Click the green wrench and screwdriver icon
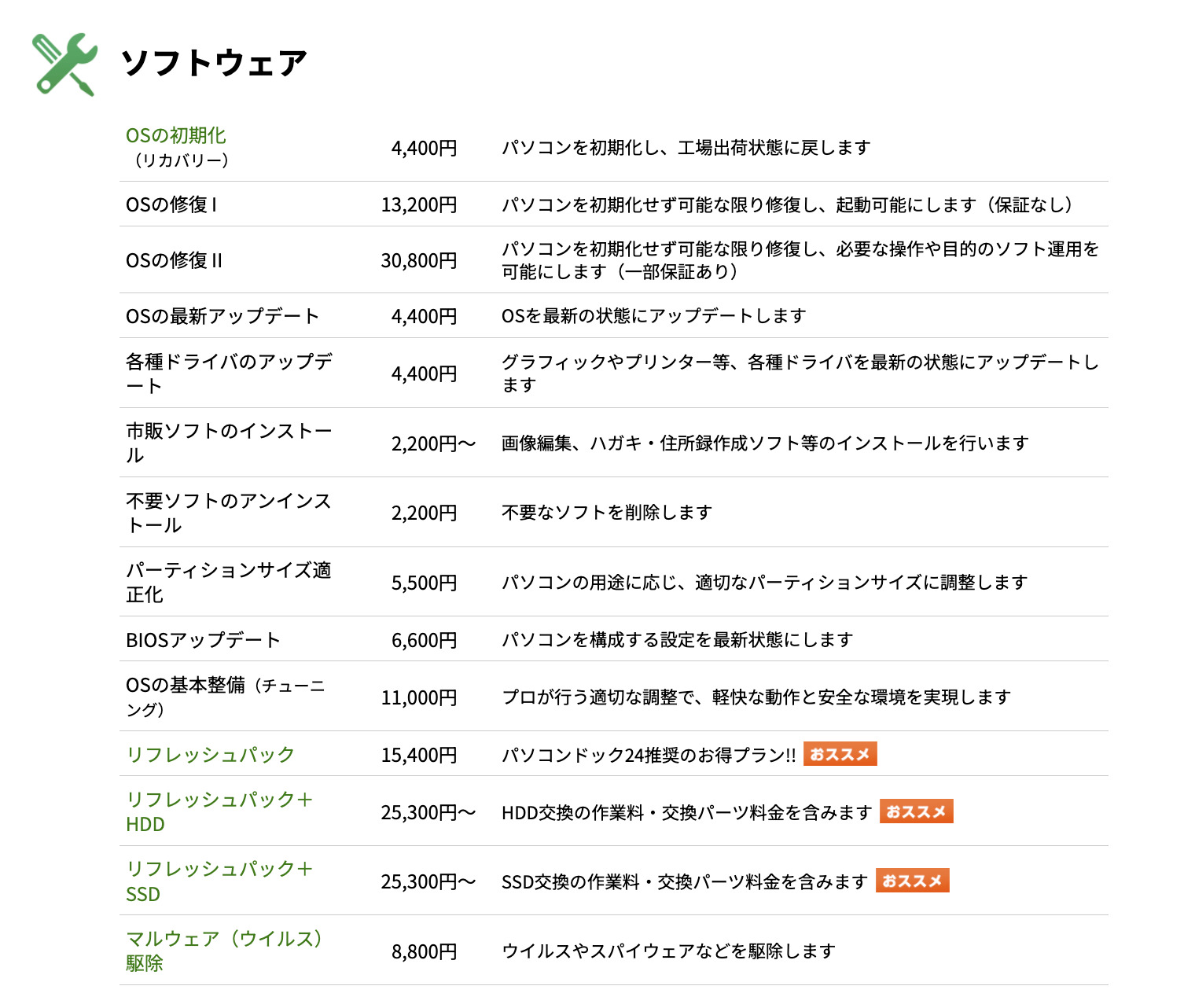Image resolution: width=1195 pixels, height=1008 pixels. coord(64,64)
